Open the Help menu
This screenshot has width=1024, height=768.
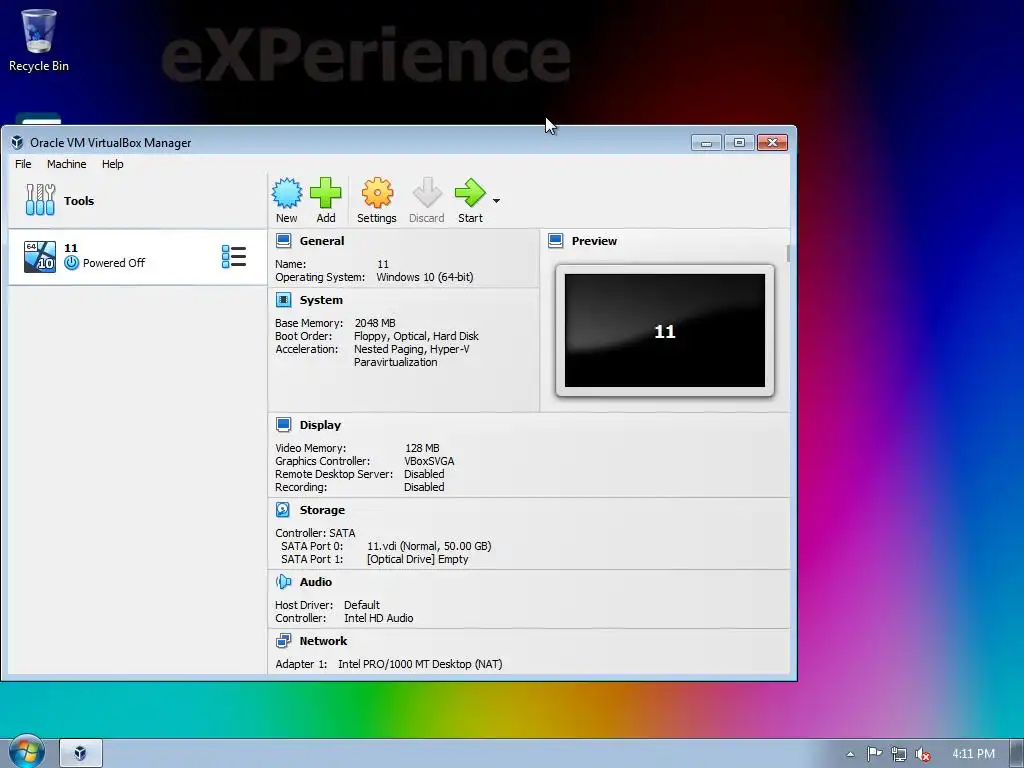[x=112, y=164]
